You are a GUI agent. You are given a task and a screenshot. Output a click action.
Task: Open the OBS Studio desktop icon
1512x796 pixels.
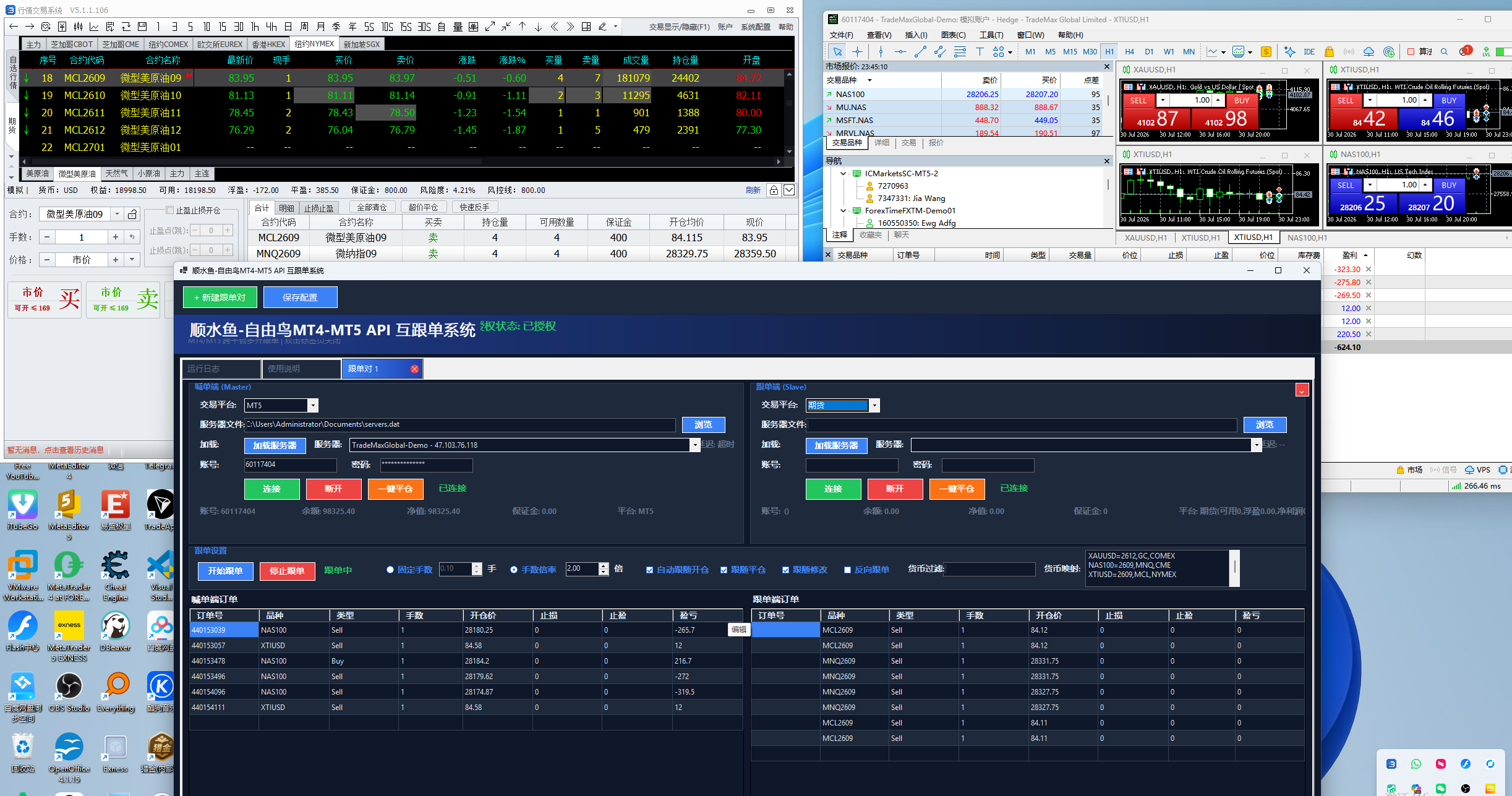[69, 692]
